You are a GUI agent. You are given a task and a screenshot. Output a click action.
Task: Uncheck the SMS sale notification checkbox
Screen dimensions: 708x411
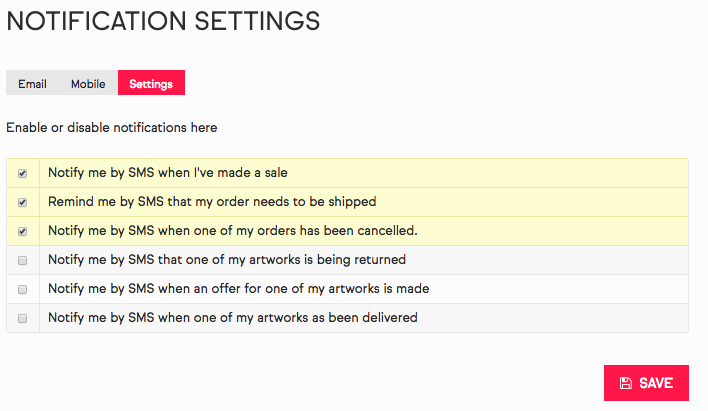click(22, 173)
